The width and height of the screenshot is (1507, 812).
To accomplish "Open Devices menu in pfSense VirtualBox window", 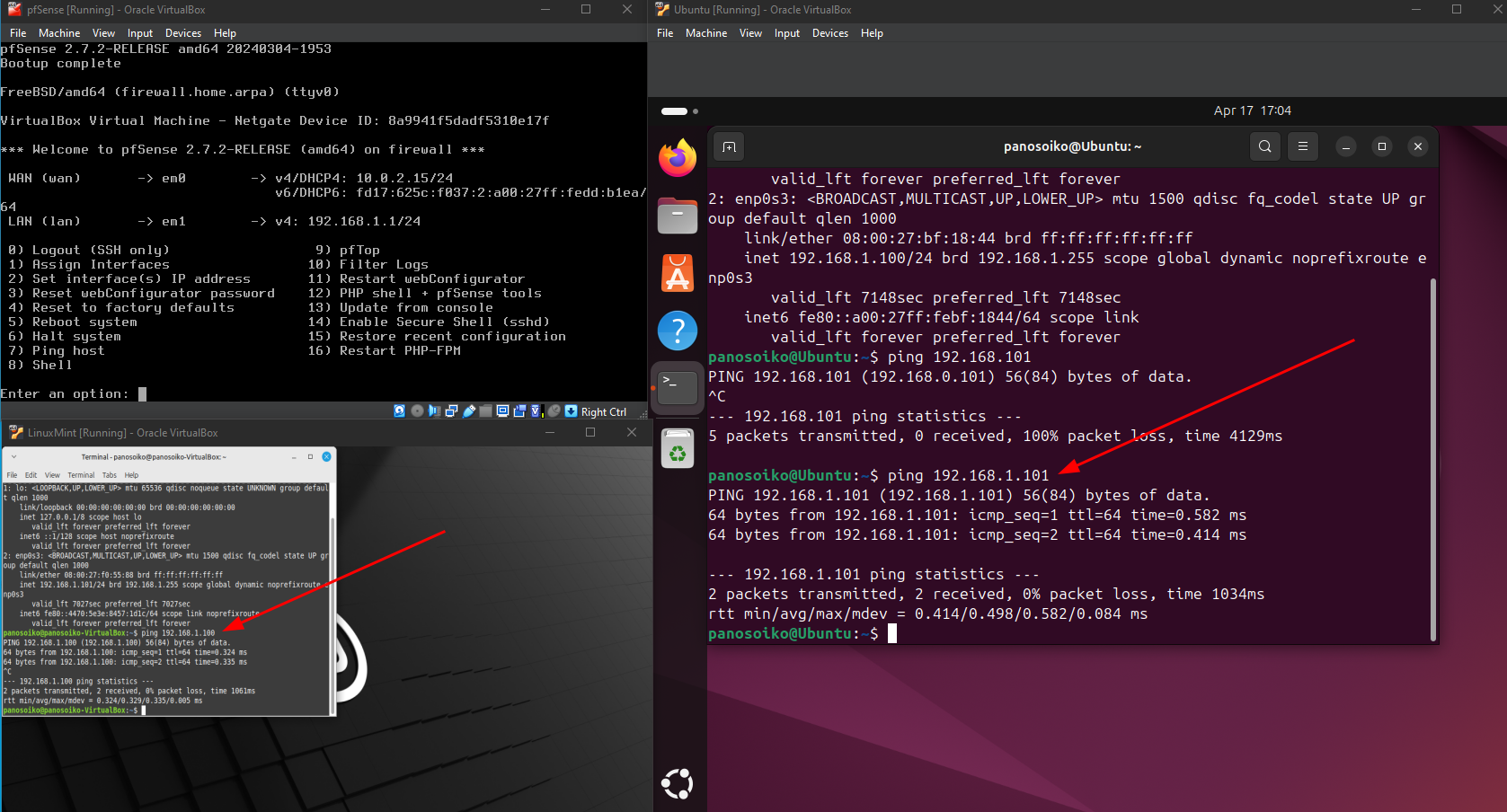I will coord(183,33).
